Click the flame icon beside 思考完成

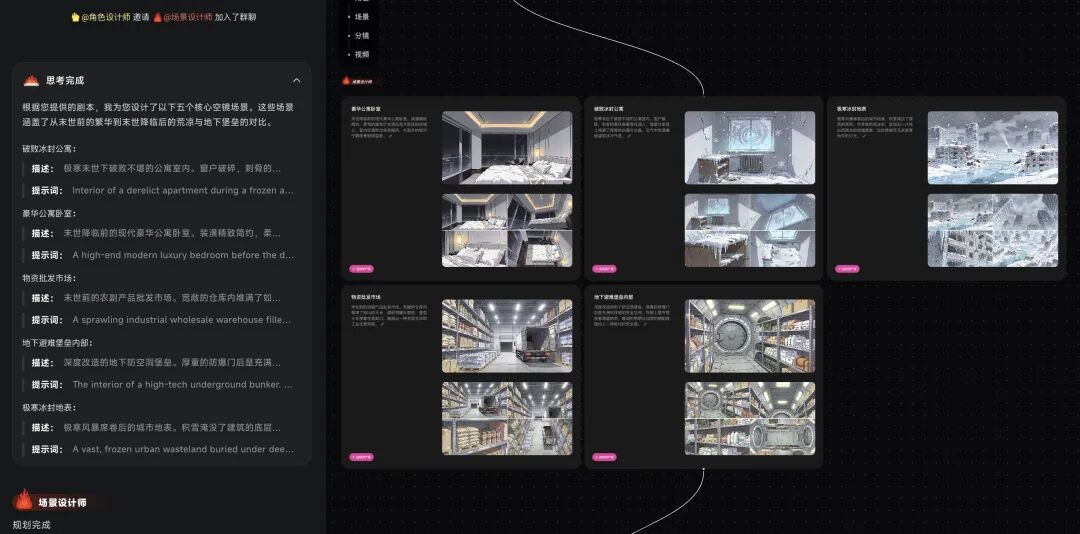(31, 80)
